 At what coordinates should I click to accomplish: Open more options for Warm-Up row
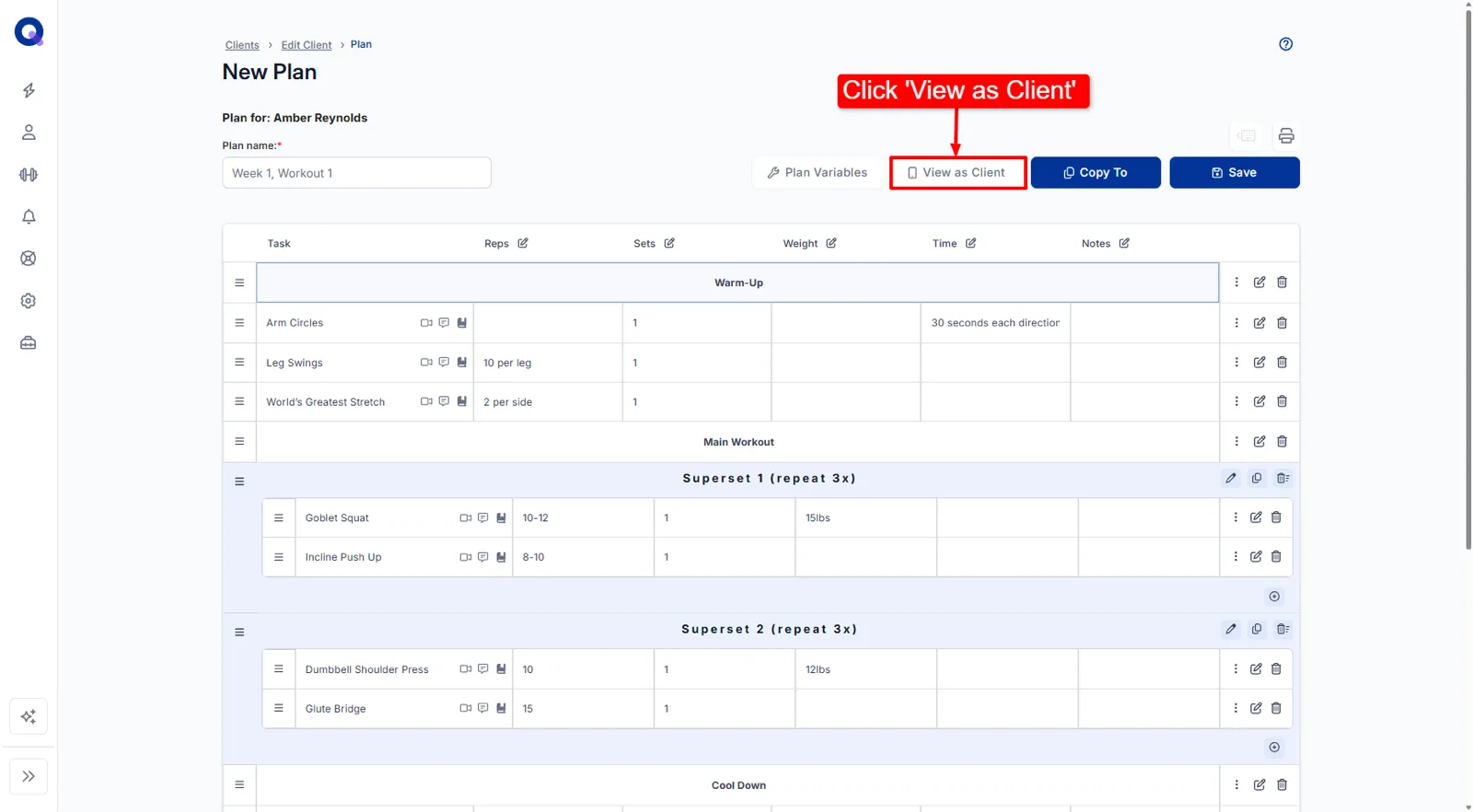pyautogui.click(x=1236, y=283)
